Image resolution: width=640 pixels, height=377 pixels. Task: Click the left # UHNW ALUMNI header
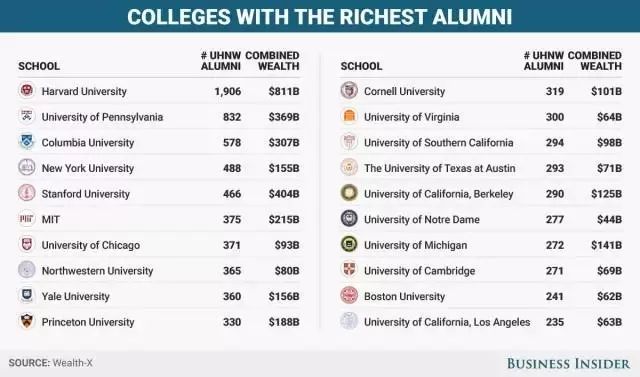[x=221, y=61]
